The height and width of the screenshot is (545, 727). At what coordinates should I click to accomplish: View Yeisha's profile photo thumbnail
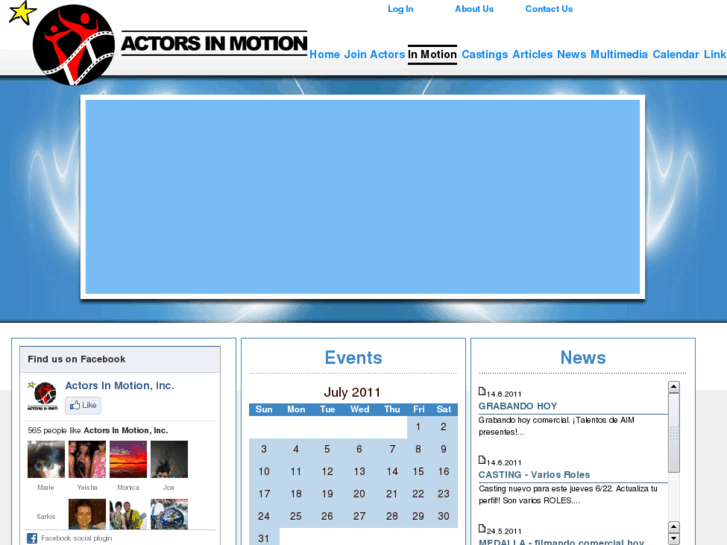pos(87,459)
